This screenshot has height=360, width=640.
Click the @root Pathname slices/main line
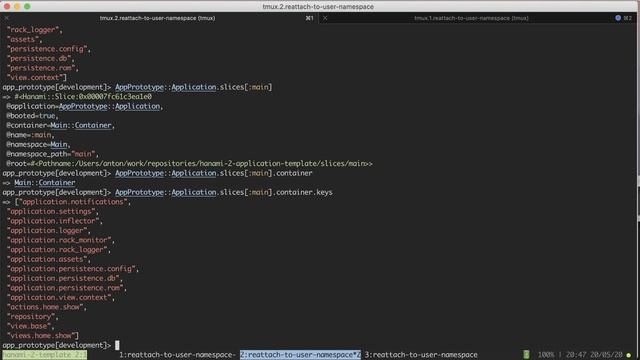point(190,164)
